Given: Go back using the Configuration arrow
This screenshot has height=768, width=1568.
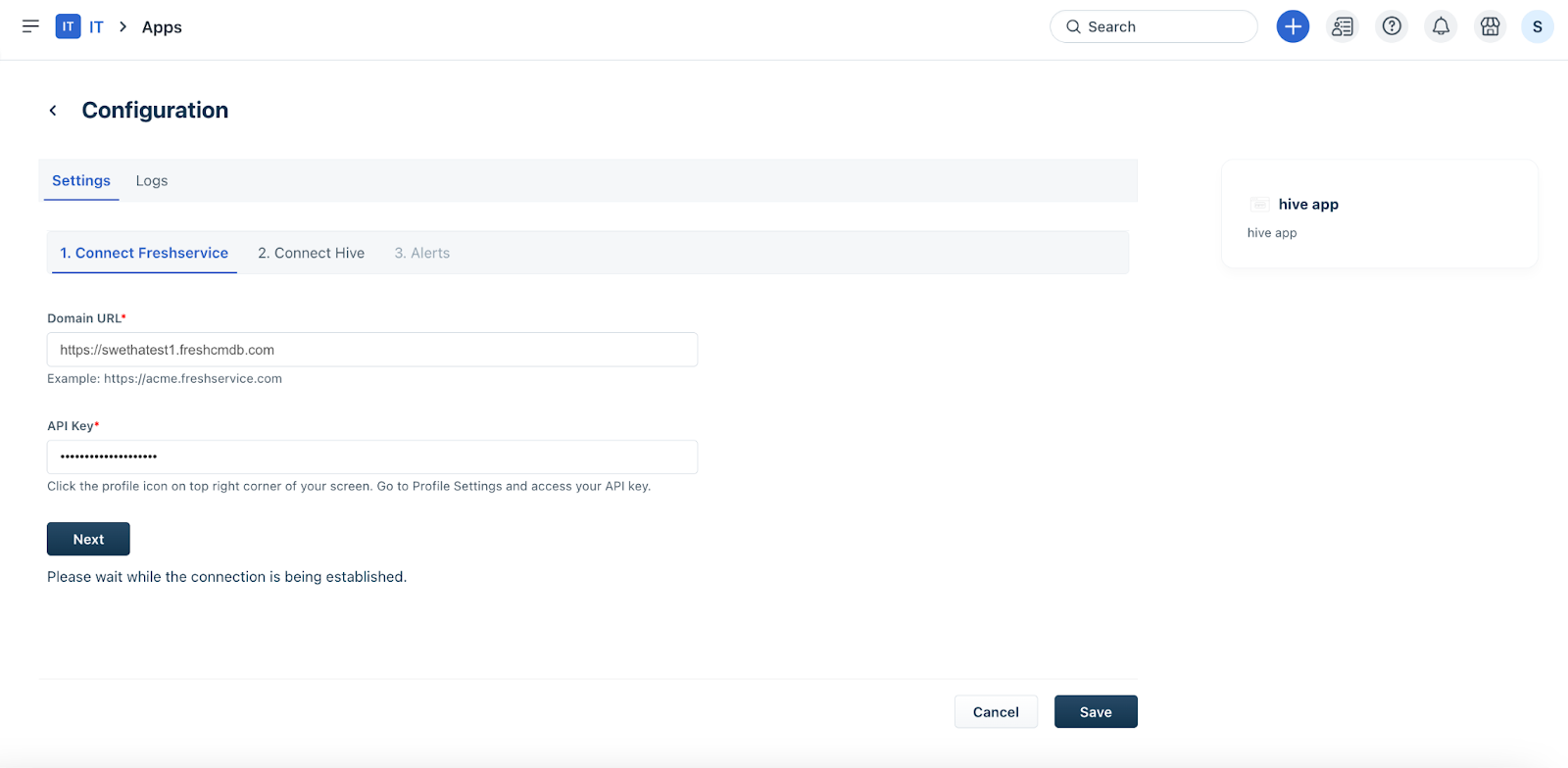Looking at the screenshot, I should [53, 111].
